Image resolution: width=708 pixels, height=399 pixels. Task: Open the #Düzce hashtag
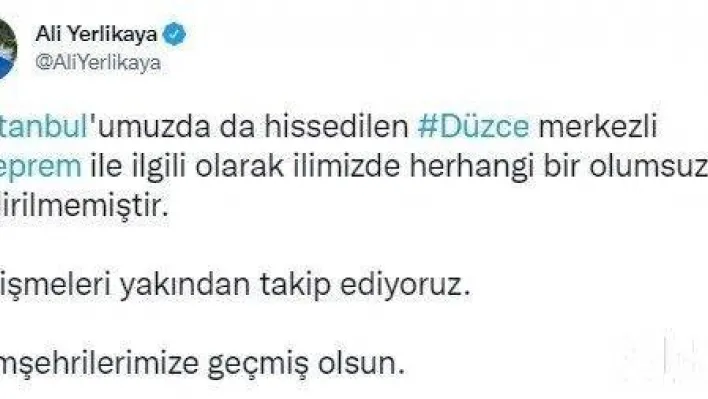473,126
